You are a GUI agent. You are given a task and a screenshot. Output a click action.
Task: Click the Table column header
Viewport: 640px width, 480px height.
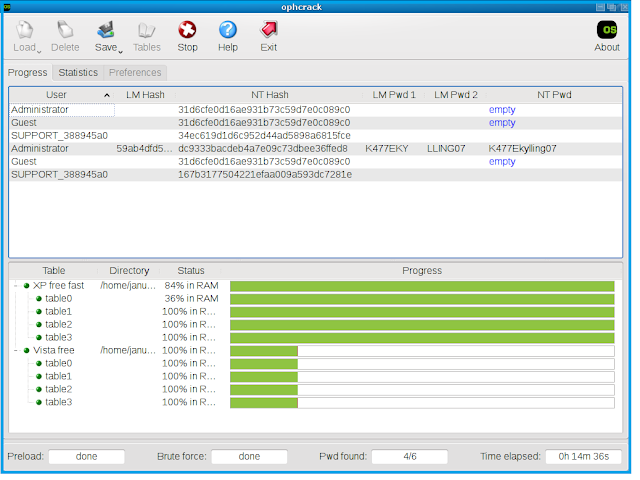(x=54, y=271)
